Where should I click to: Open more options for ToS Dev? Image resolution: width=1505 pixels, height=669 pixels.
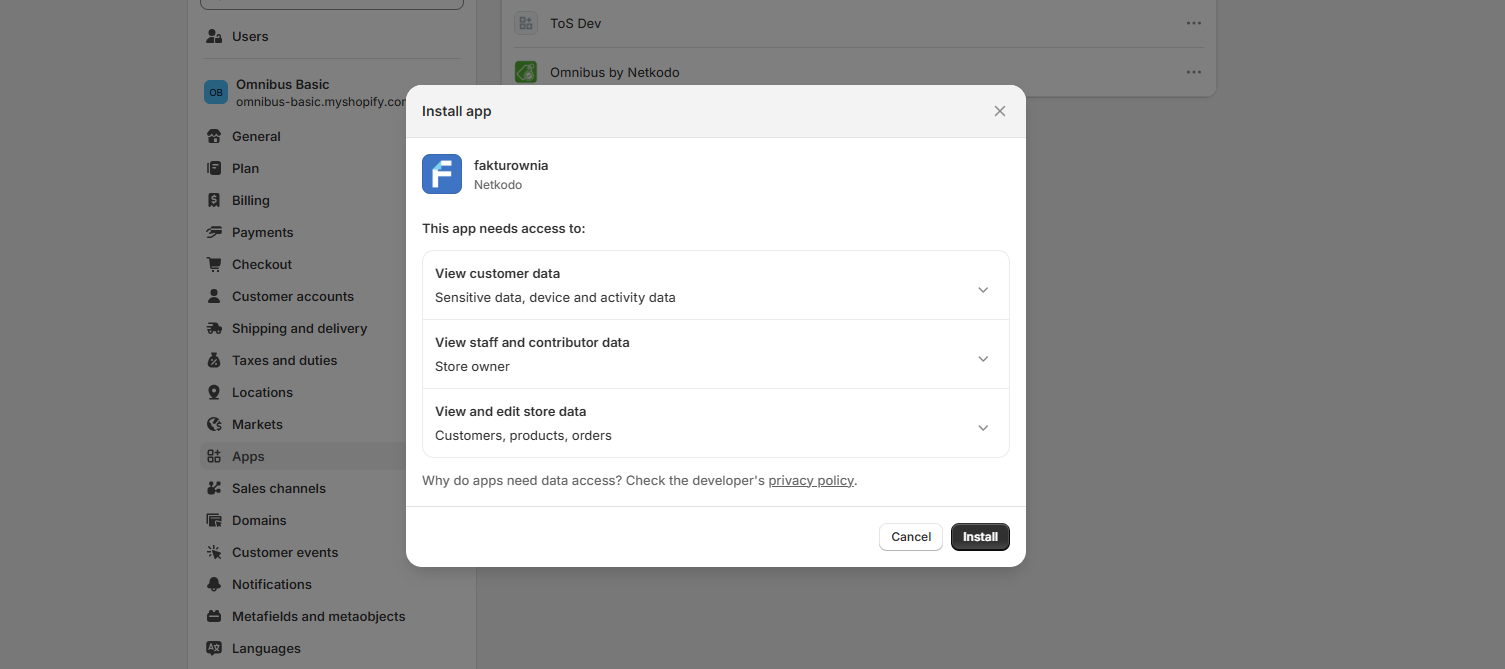tap(1194, 23)
